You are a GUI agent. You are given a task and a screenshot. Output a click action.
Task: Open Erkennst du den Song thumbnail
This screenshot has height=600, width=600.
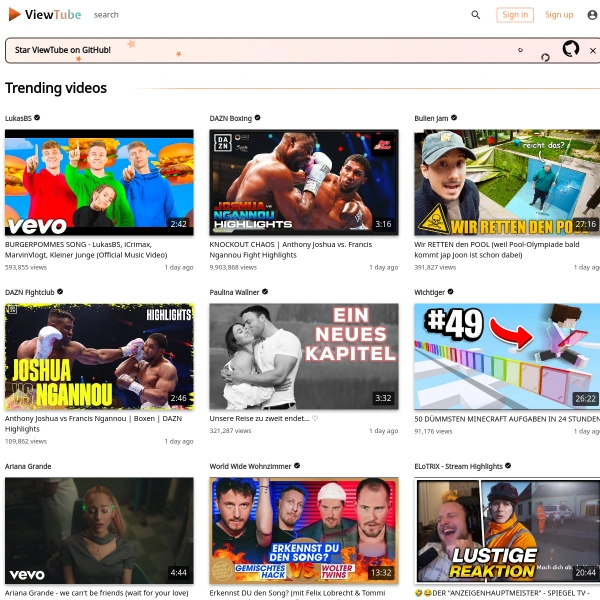point(304,531)
